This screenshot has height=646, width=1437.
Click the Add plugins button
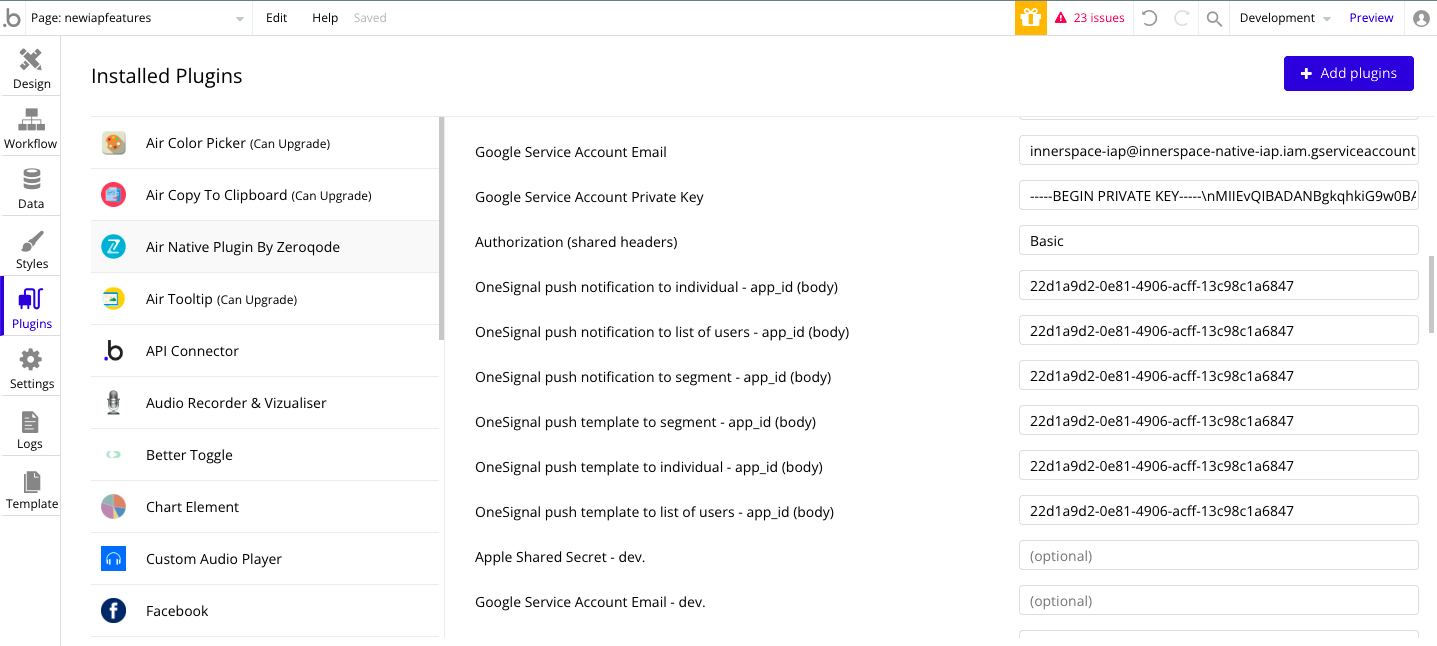point(1348,73)
